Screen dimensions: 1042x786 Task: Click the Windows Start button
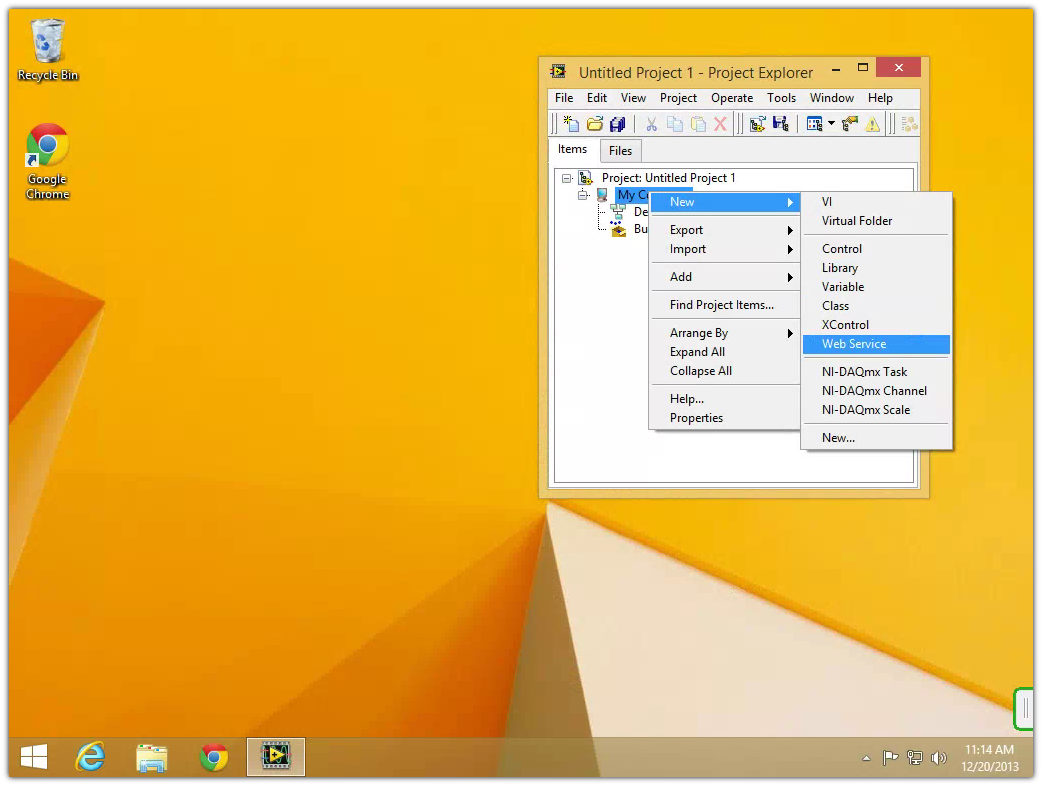pyautogui.click(x=33, y=758)
